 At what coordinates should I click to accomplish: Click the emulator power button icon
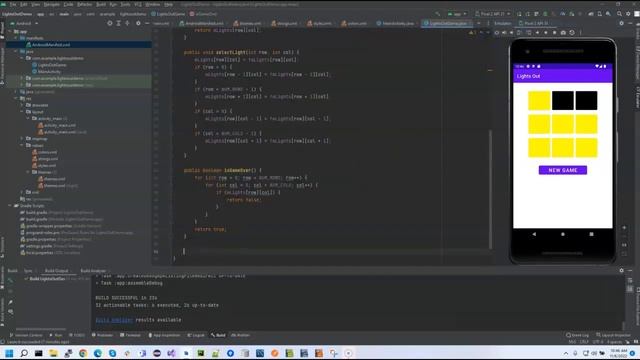(497, 32)
